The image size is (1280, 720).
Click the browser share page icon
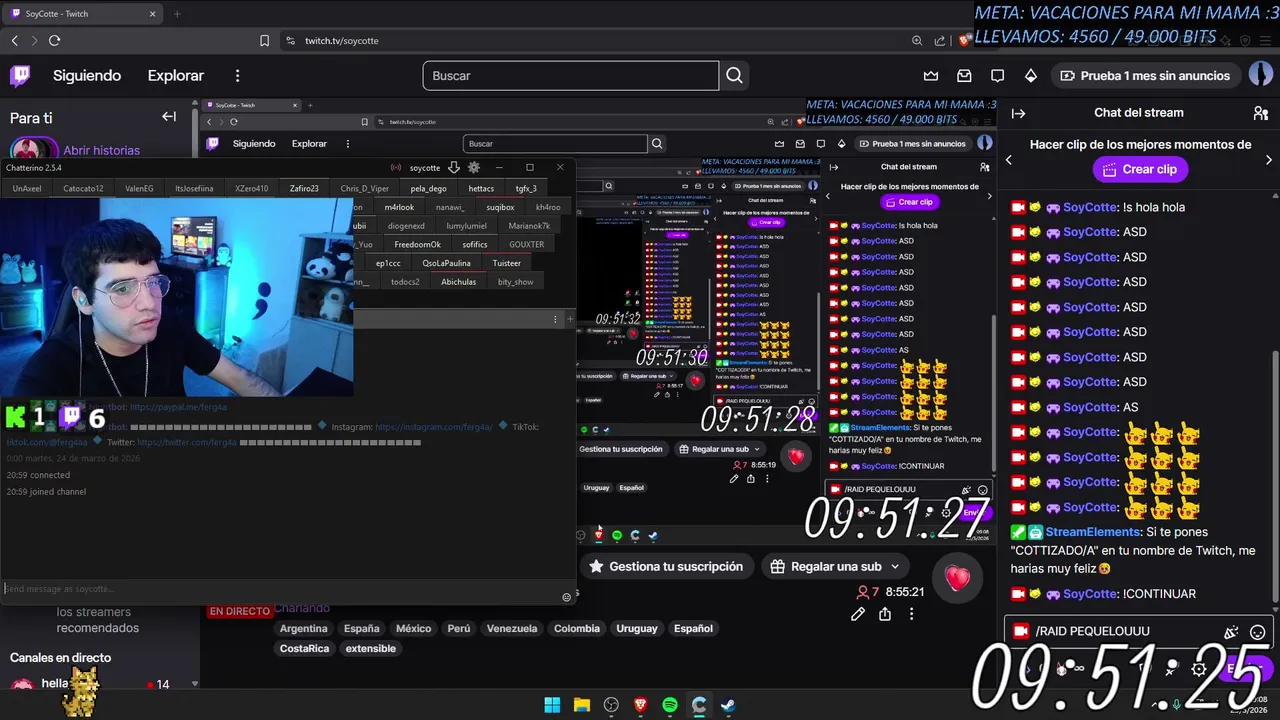940,40
